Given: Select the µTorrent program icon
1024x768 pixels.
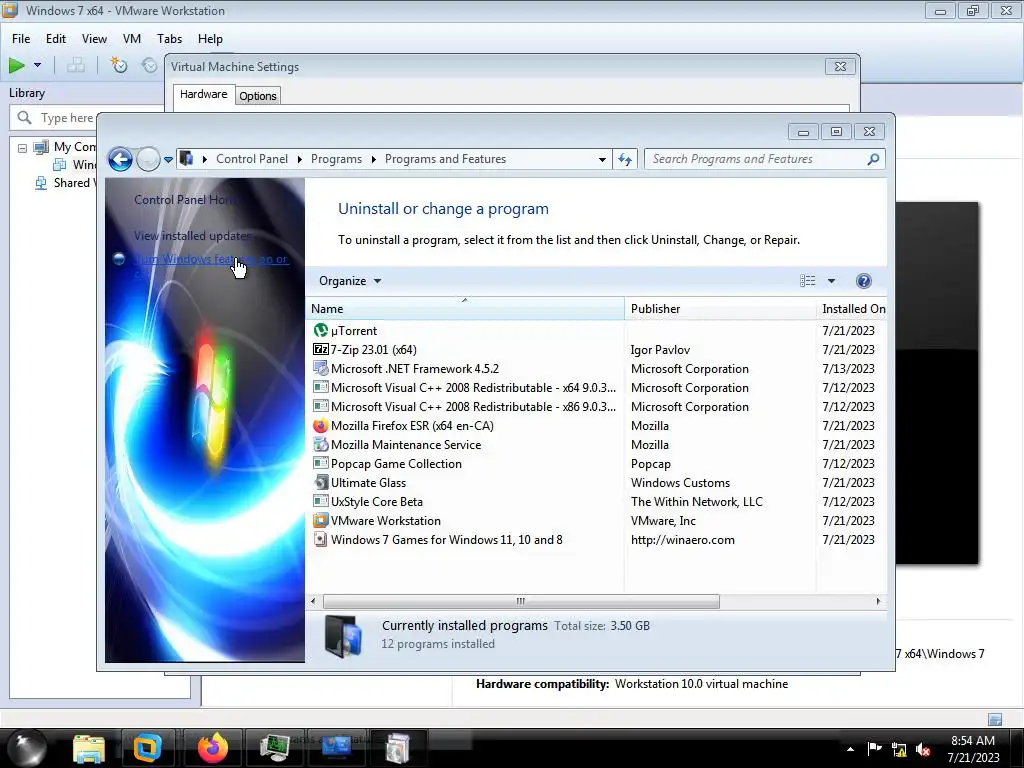Looking at the screenshot, I should (x=321, y=330).
